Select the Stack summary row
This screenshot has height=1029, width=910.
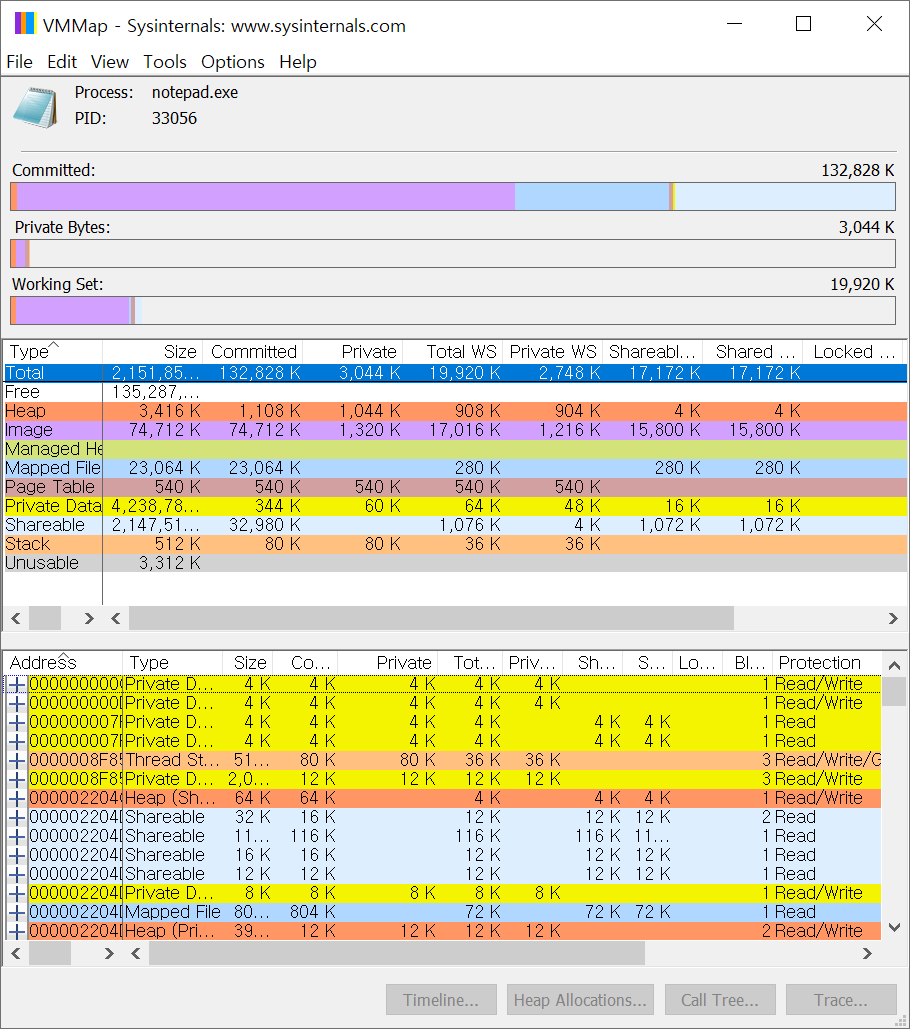455,544
